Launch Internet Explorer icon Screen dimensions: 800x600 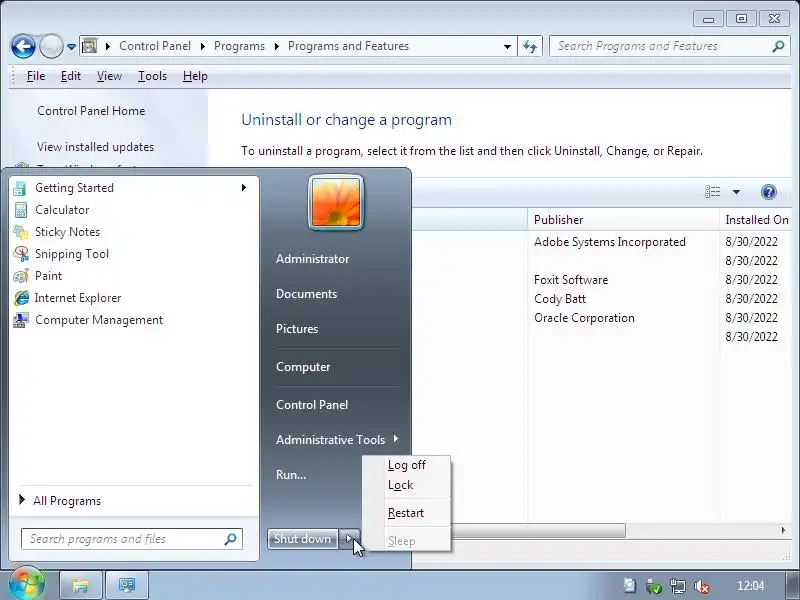click(x=21, y=298)
